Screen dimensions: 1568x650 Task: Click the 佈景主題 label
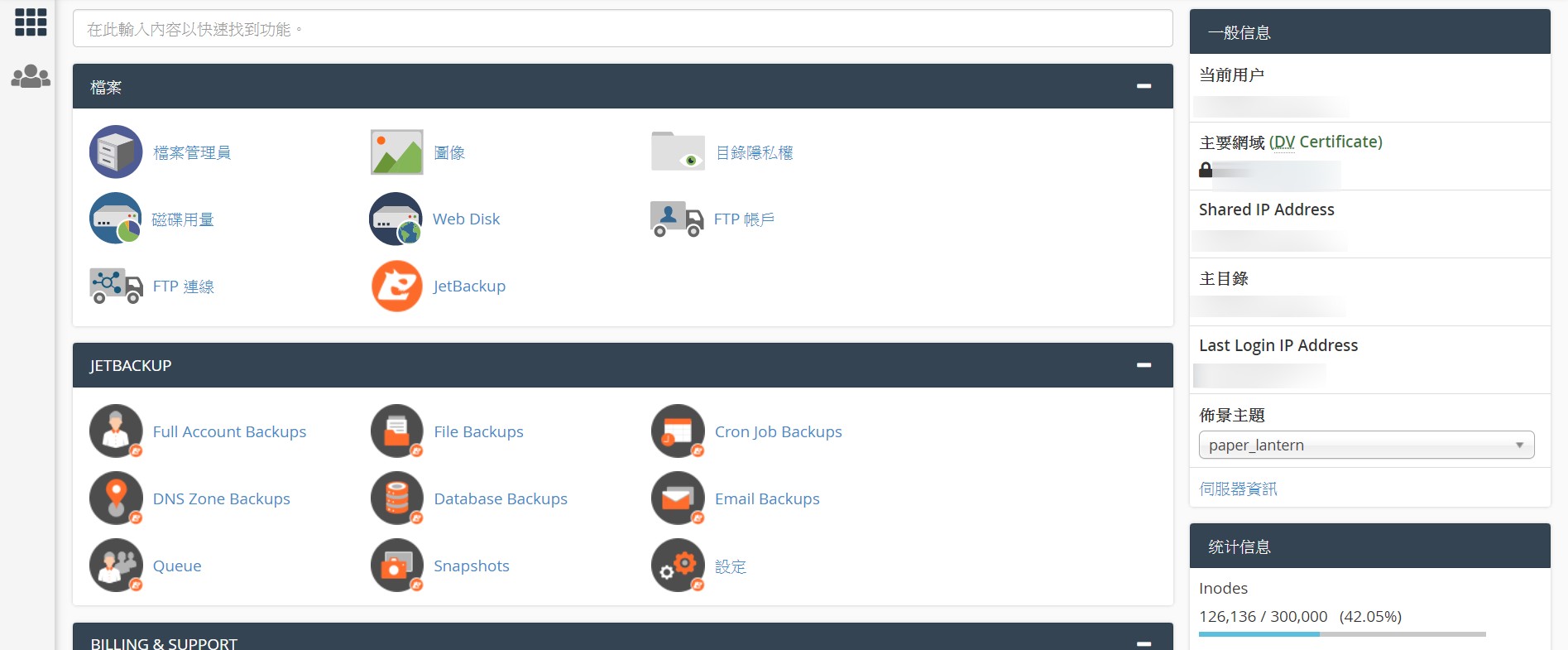(1231, 415)
